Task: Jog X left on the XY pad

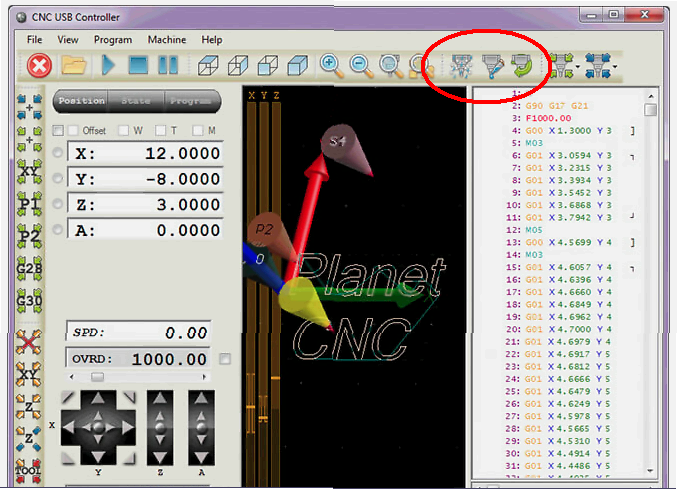Action: (x=69, y=427)
